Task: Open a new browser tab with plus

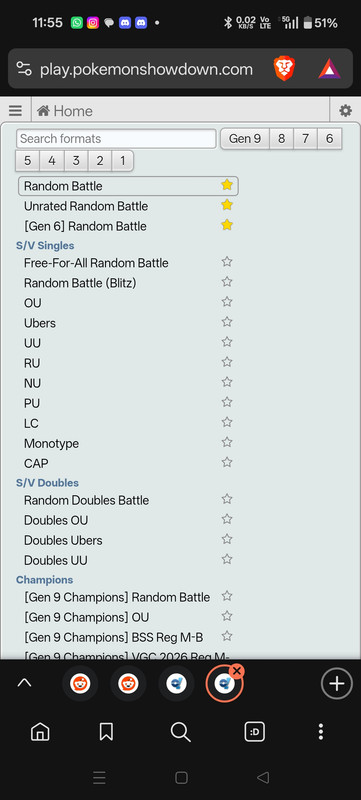Action: [x=337, y=684]
